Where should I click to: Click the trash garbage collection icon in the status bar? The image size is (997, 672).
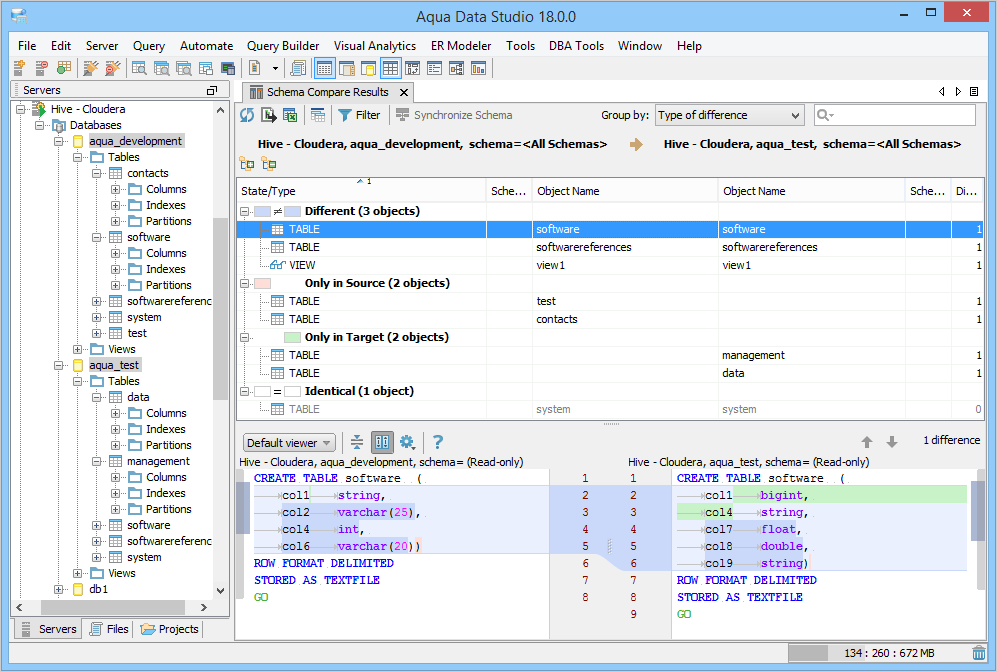click(979, 653)
